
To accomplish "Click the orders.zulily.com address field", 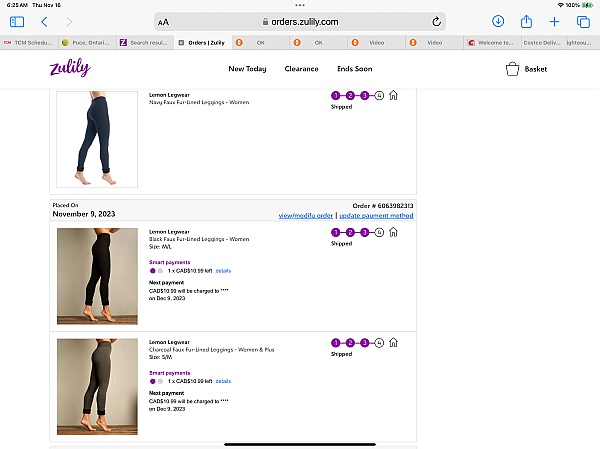I will coord(300,22).
